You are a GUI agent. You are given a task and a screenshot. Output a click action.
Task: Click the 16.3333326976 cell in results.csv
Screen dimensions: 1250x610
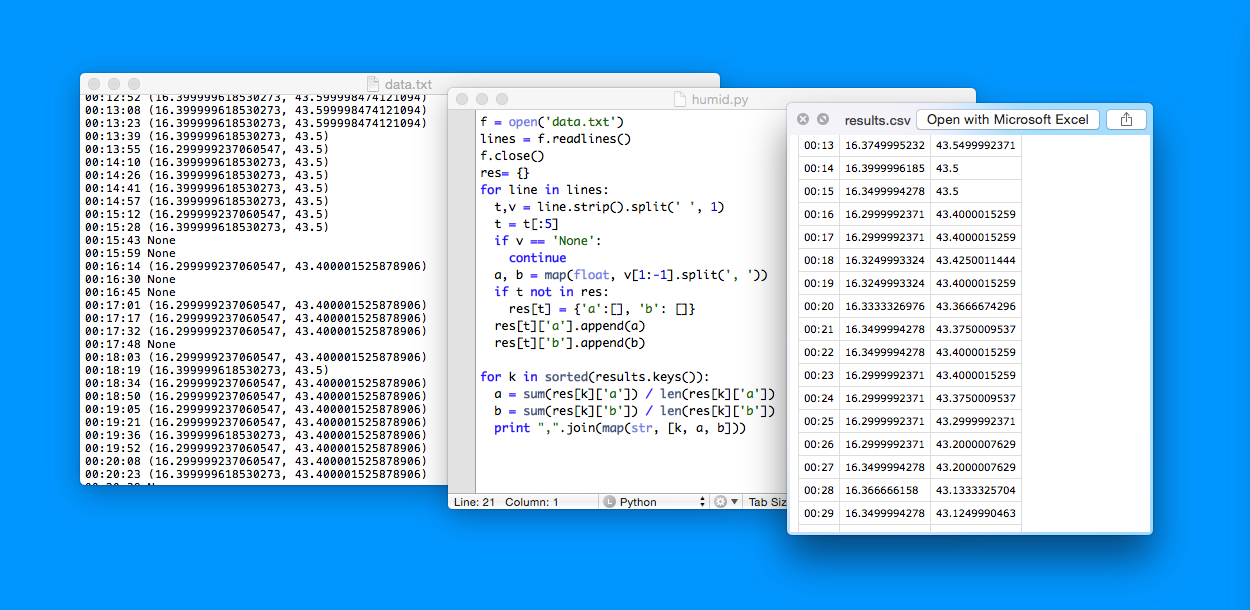click(885, 307)
